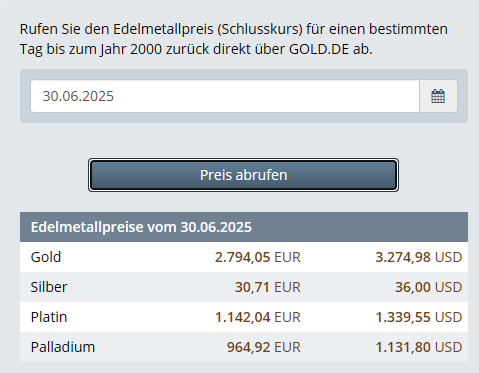Select Platin price 1.142,04 EUR
Image resolution: width=479 pixels, height=373 pixels.
tap(258, 317)
